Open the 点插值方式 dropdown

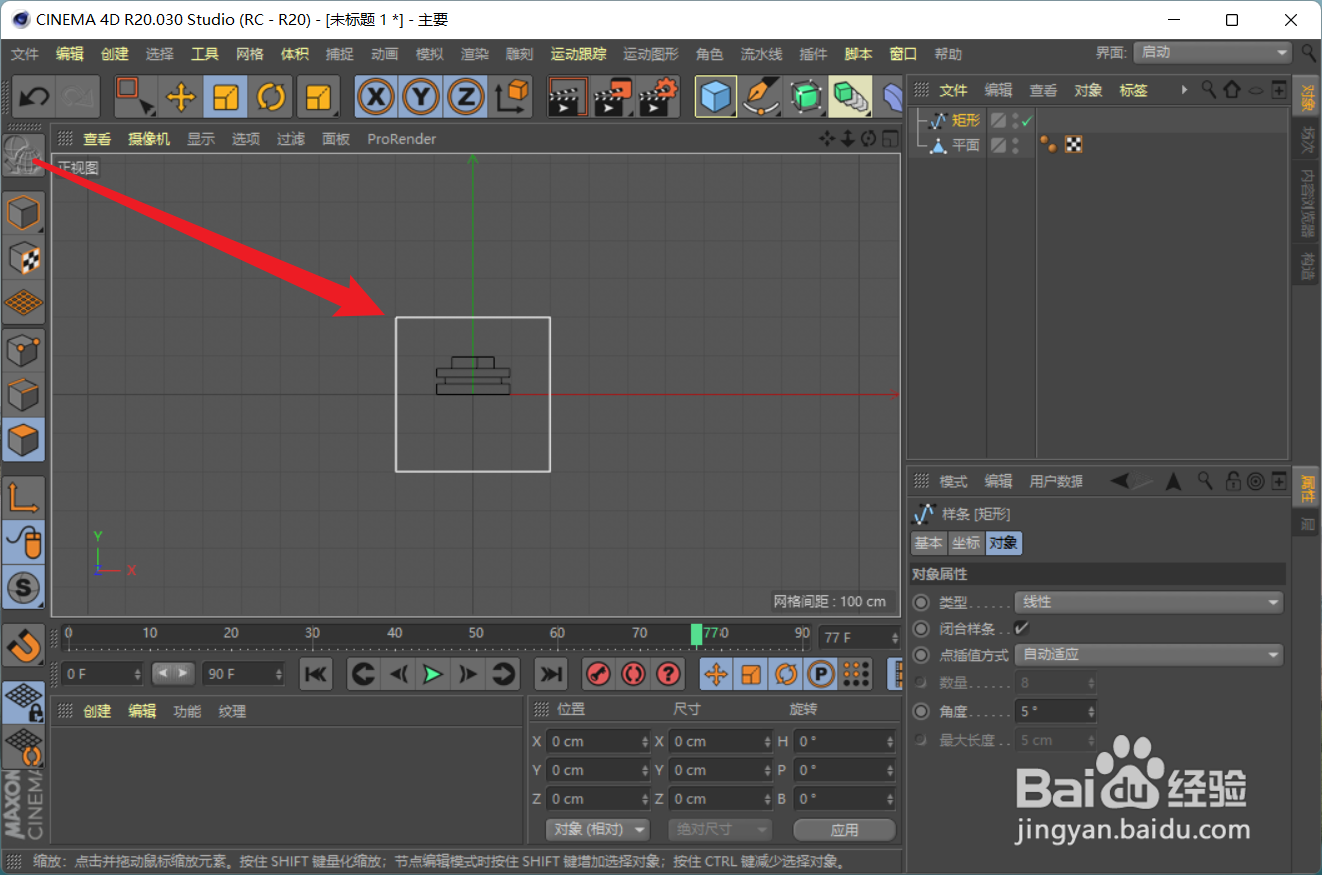(x=1148, y=654)
